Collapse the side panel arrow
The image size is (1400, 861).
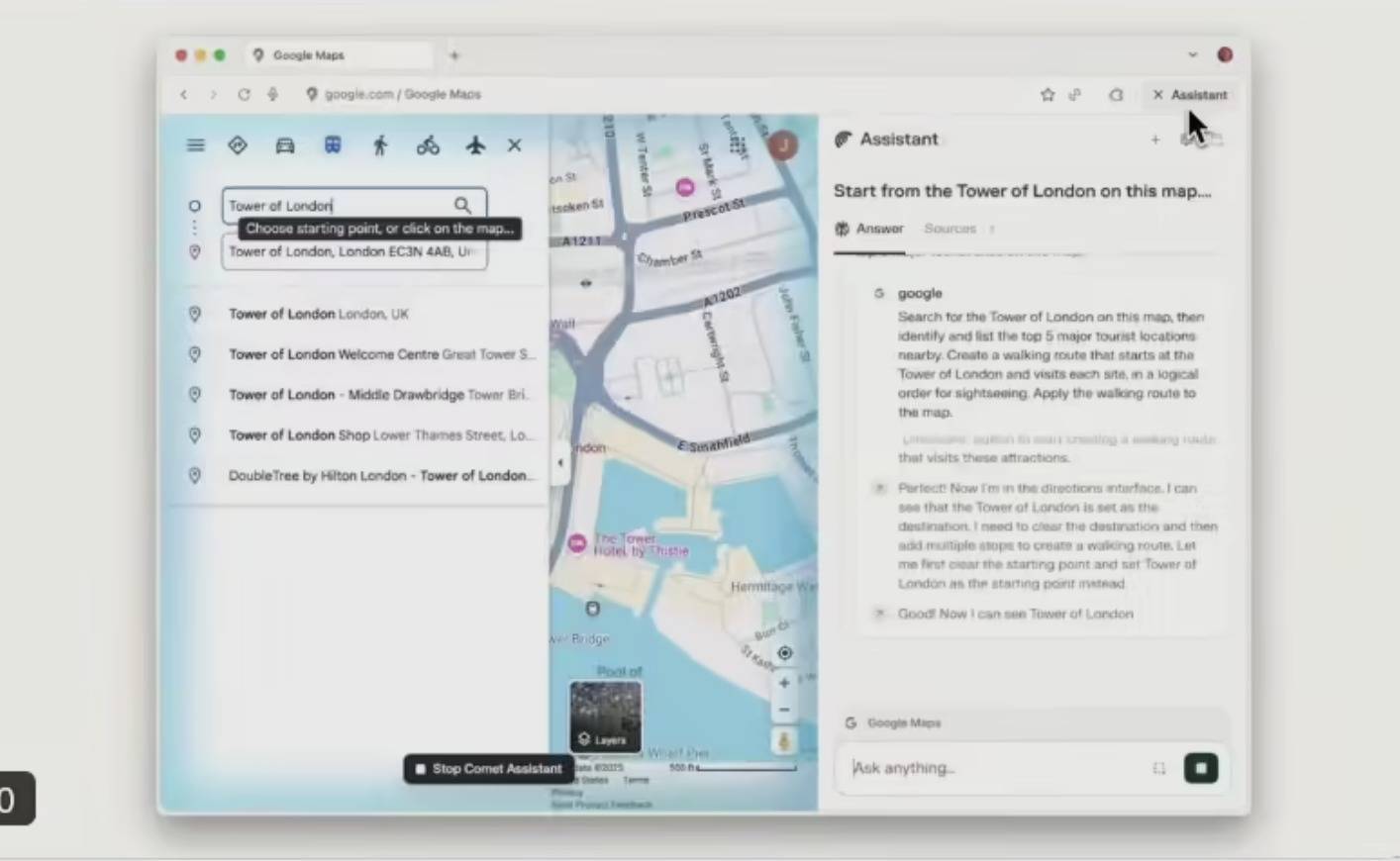coord(560,462)
